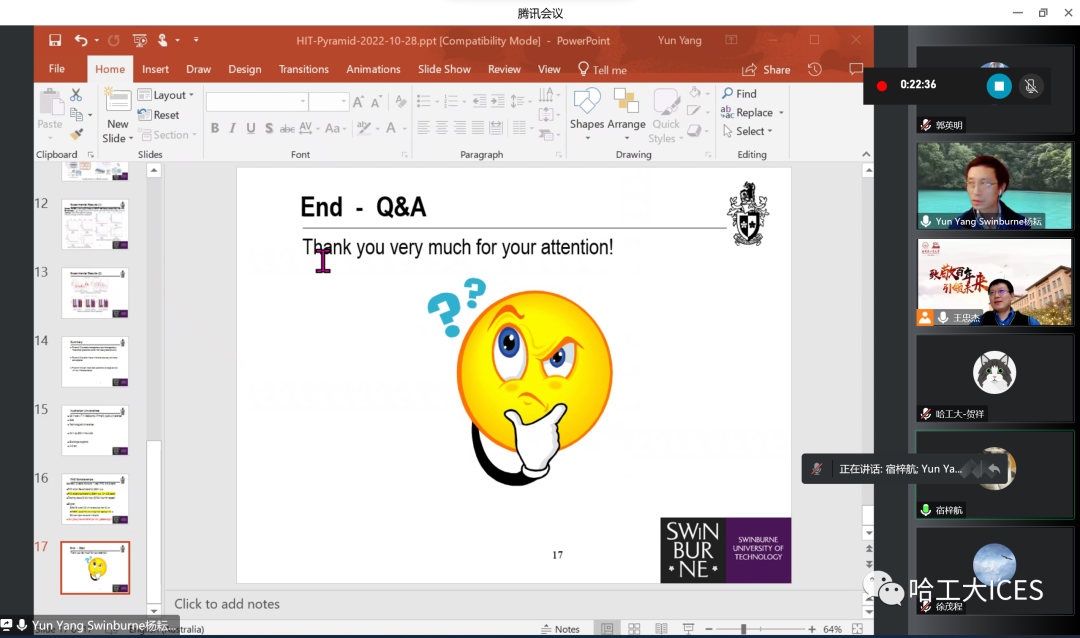Stop the meeting recording
Screen dimensions: 1080x638
[x=998, y=86]
